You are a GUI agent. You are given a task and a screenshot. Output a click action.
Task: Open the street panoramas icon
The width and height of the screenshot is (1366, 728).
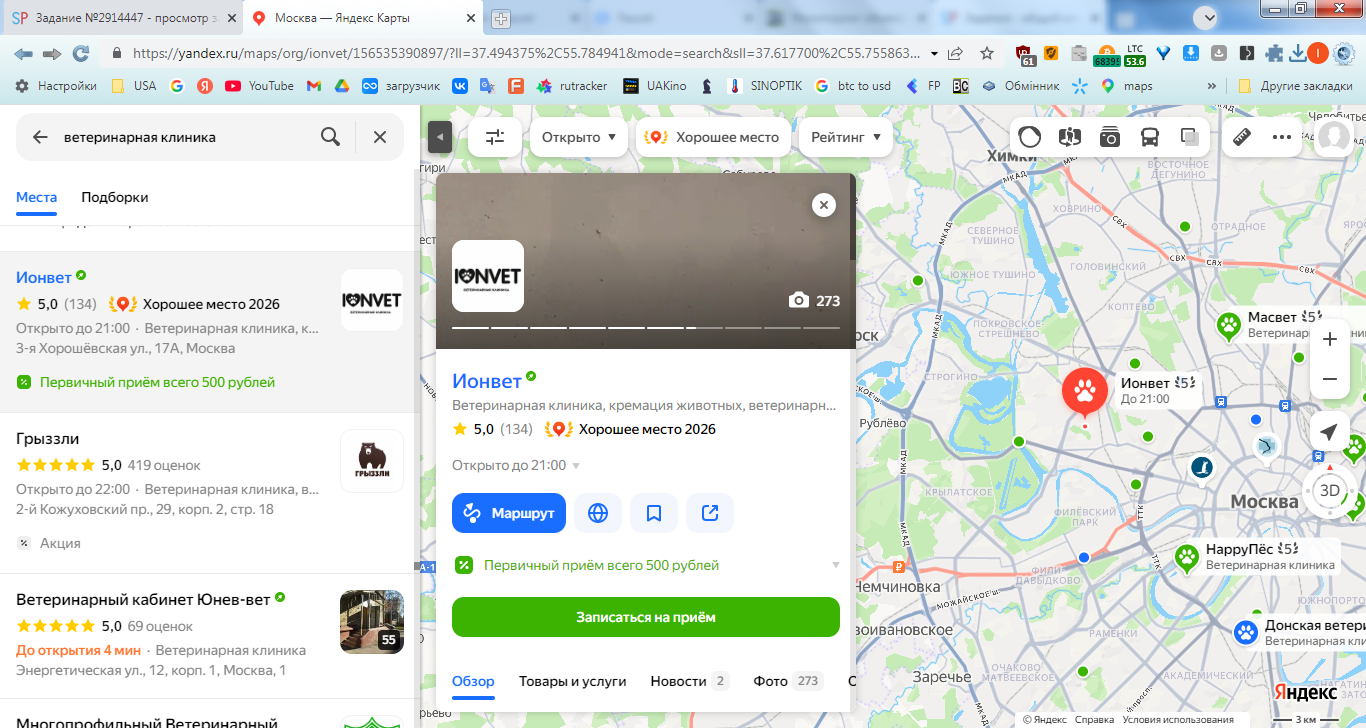point(1070,137)
